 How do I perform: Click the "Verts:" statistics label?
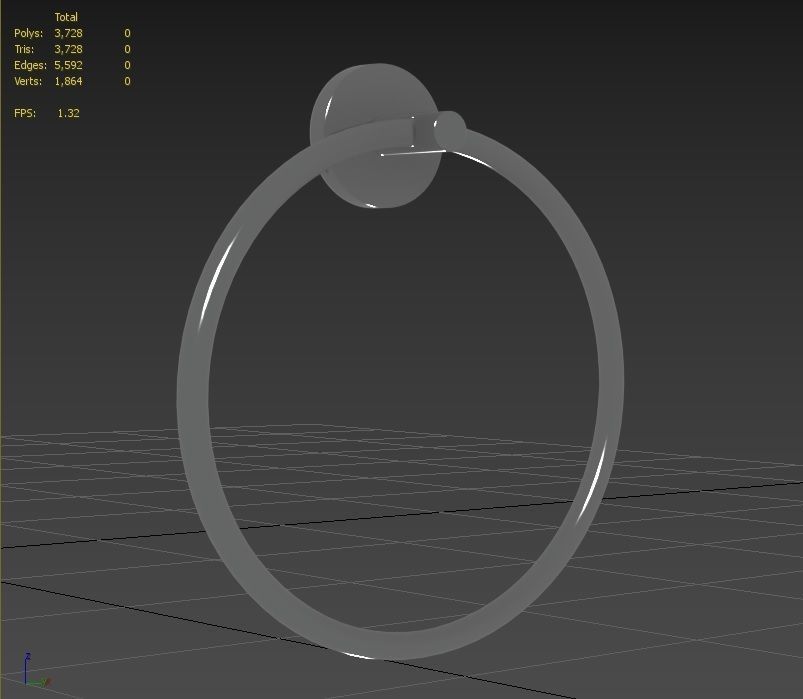pyautogui.click(x=28, y=81)
